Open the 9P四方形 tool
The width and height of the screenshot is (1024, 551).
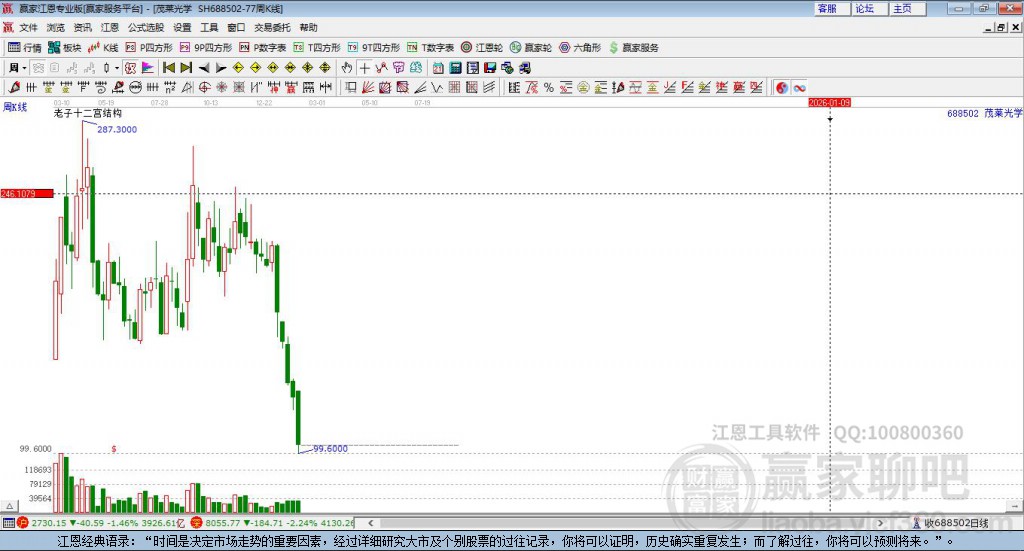tap(206, 48)
